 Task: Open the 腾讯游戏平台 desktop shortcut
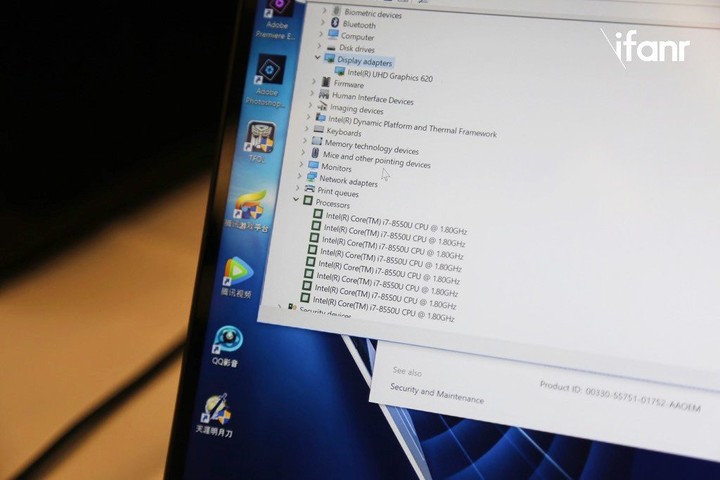point(248,211)
